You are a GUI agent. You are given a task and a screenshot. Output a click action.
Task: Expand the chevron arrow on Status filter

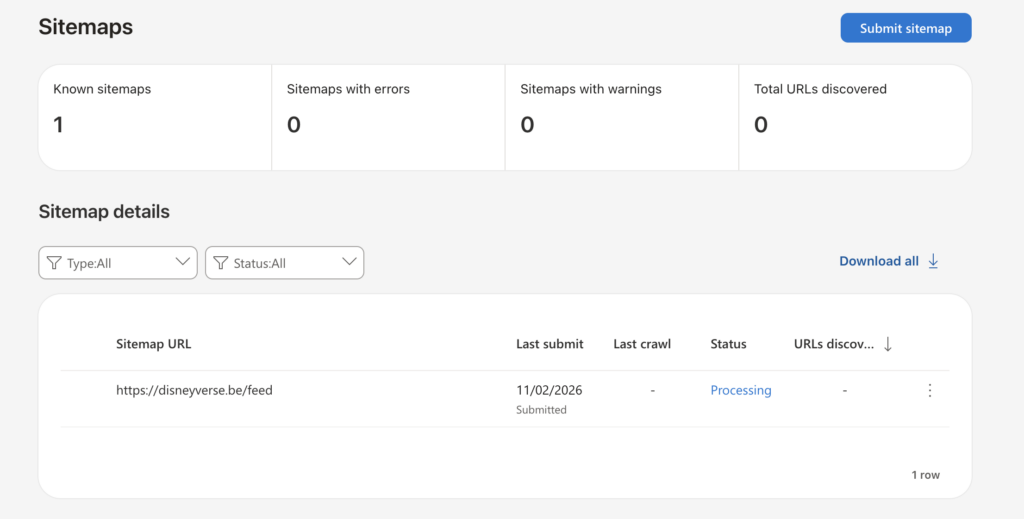(x=349, y=262)
